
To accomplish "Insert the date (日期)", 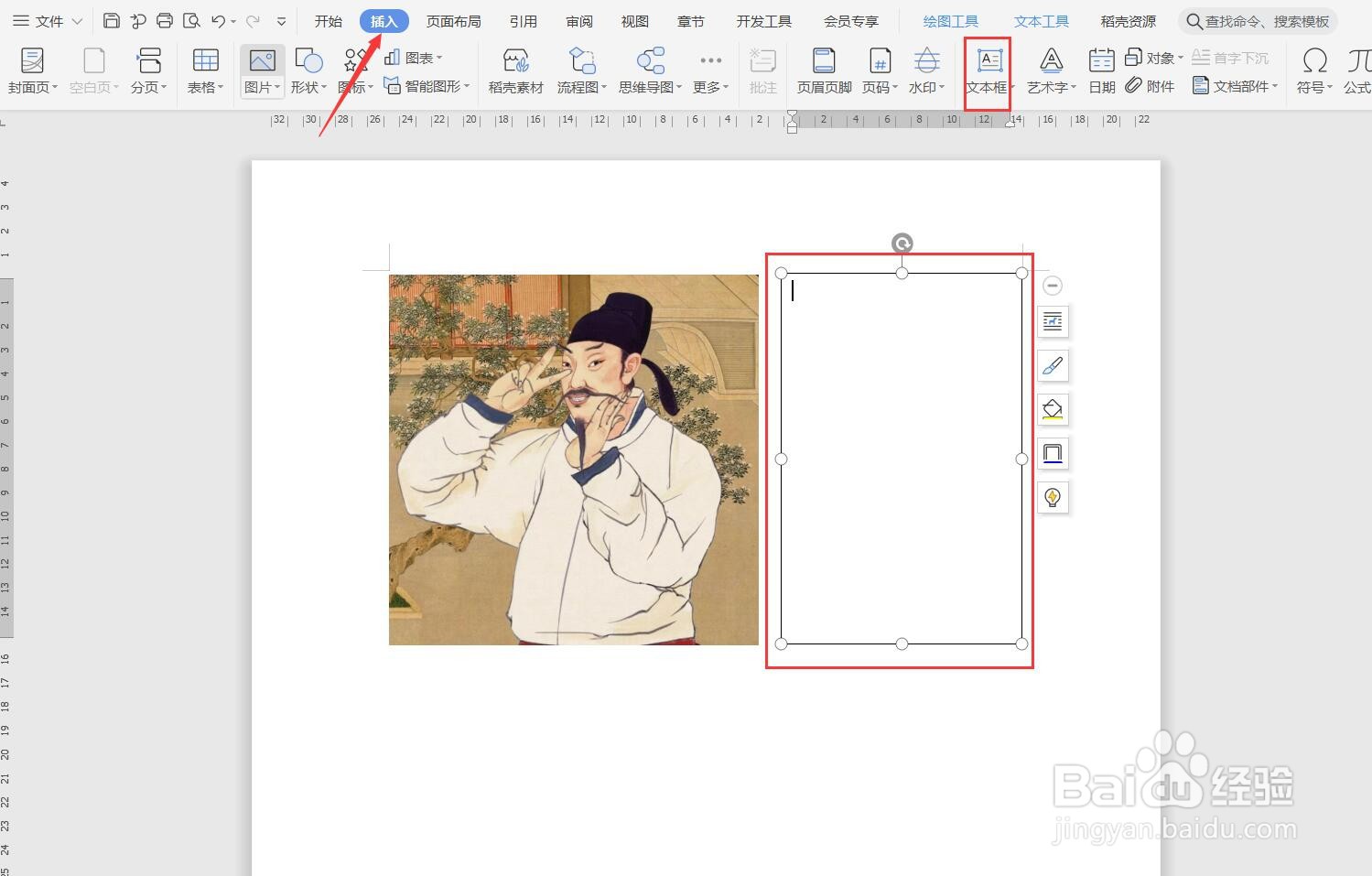I will point(1102,71).
